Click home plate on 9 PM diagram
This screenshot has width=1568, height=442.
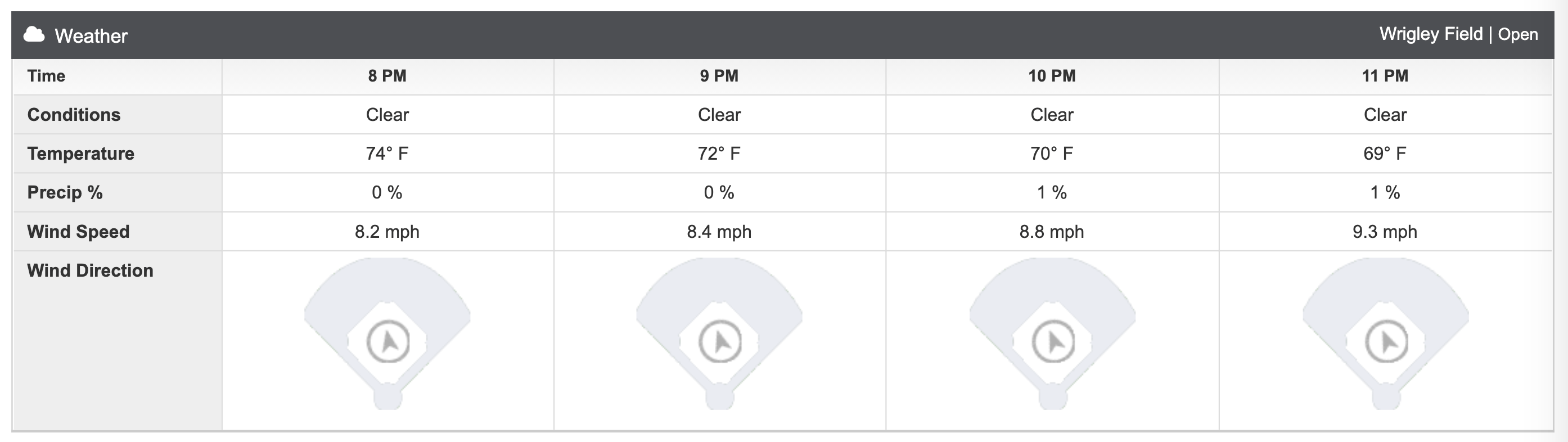(x=719, y=398)
